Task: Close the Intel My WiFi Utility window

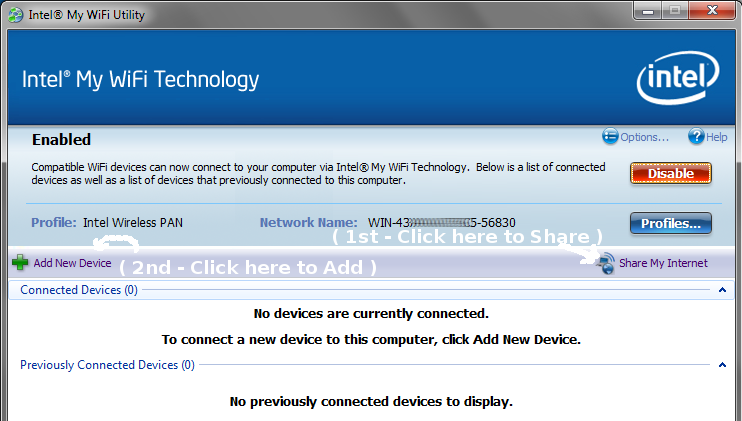Action: point(712,11)
